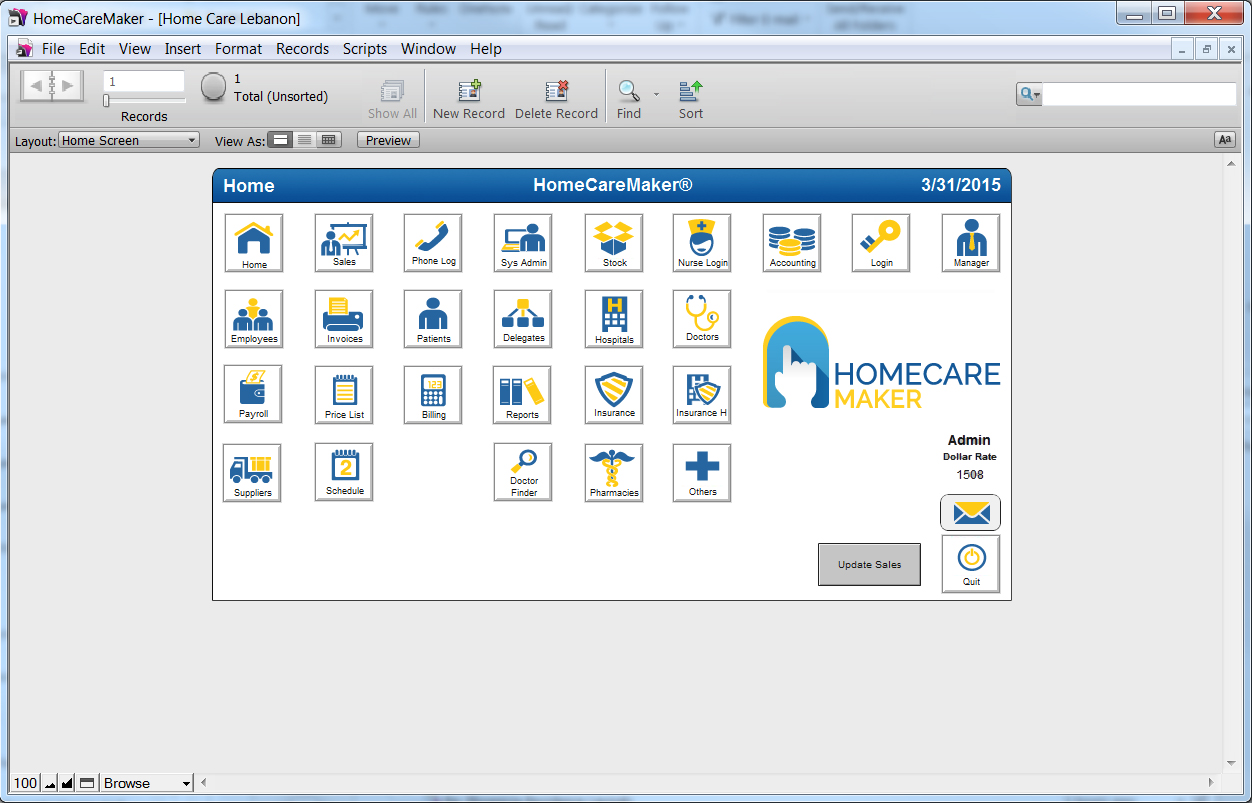
Task: Open the Delegates icon
Action: (x=523, y=319)
